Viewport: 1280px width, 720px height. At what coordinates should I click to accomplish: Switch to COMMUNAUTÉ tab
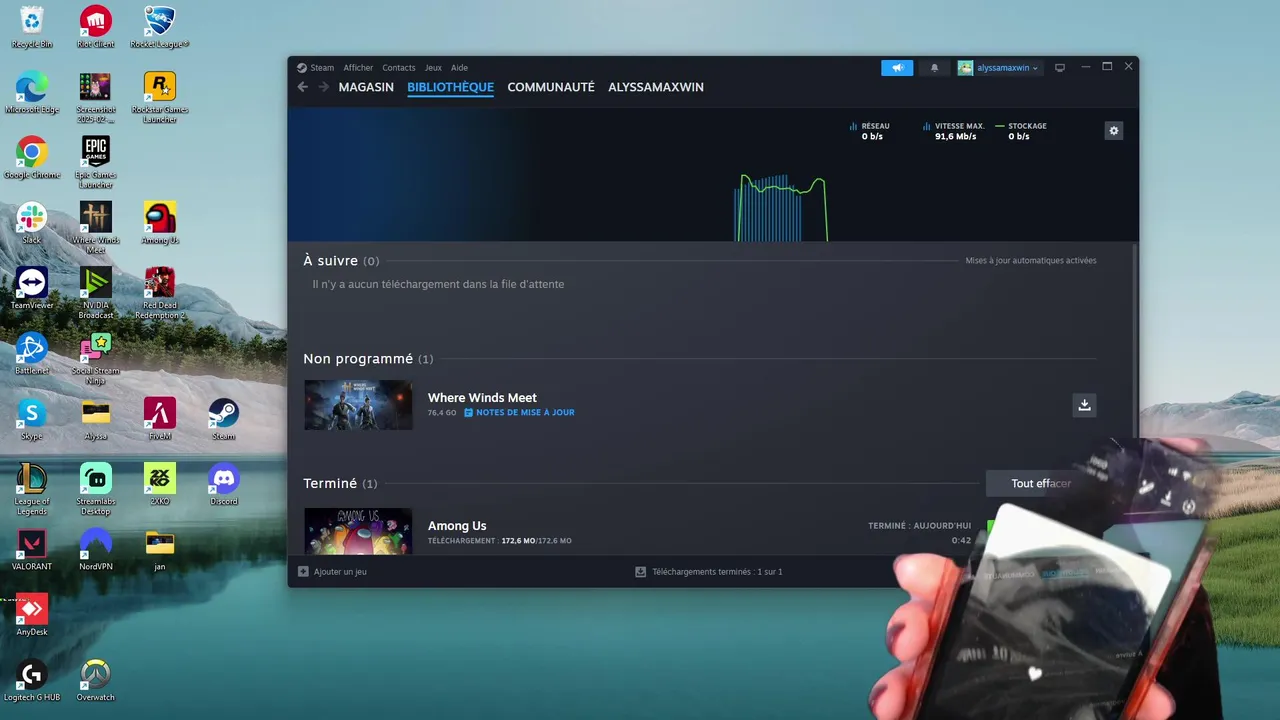coord(551,87)
